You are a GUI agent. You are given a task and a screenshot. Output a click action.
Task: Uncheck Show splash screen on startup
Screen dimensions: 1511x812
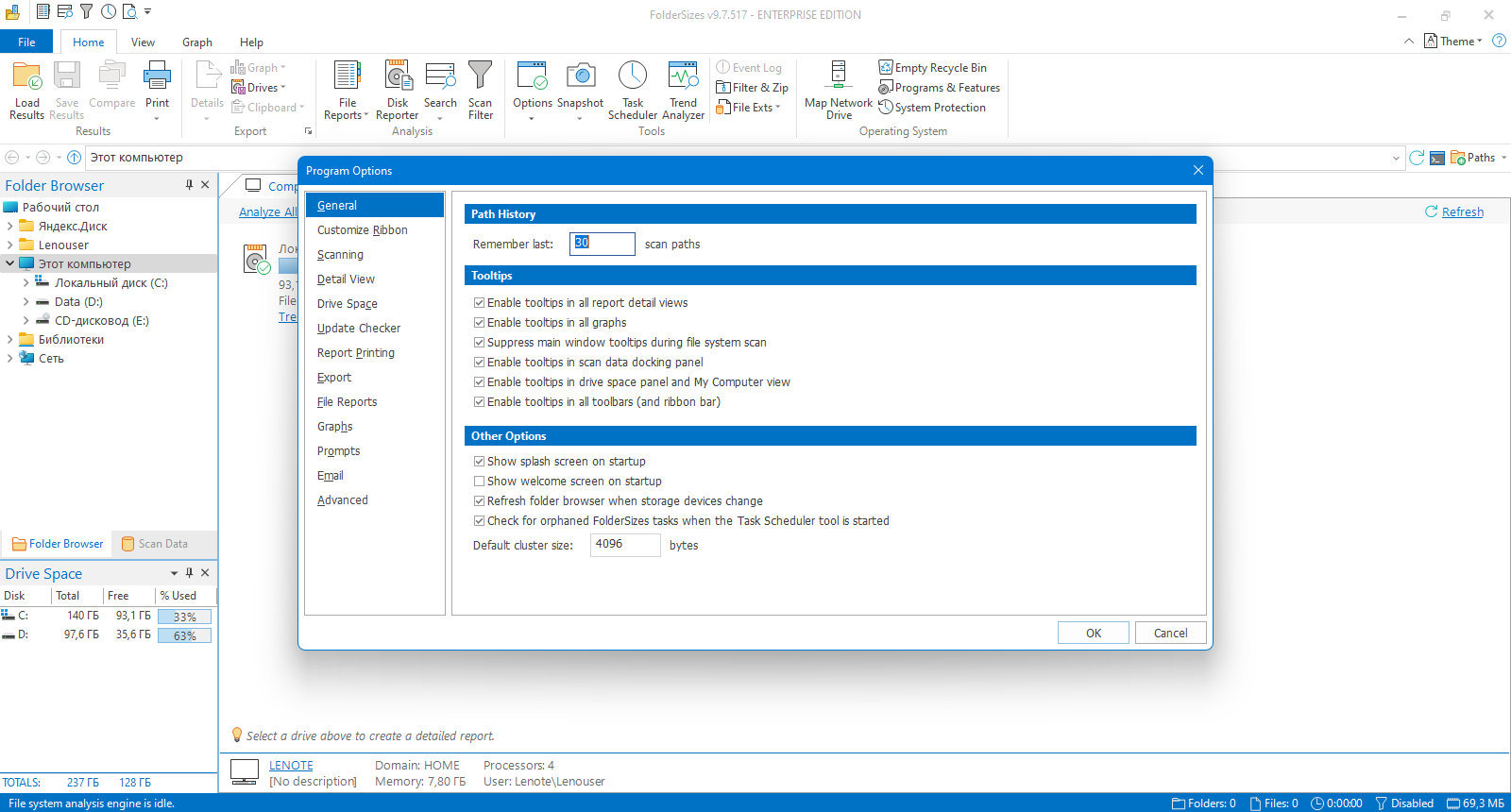480,462
